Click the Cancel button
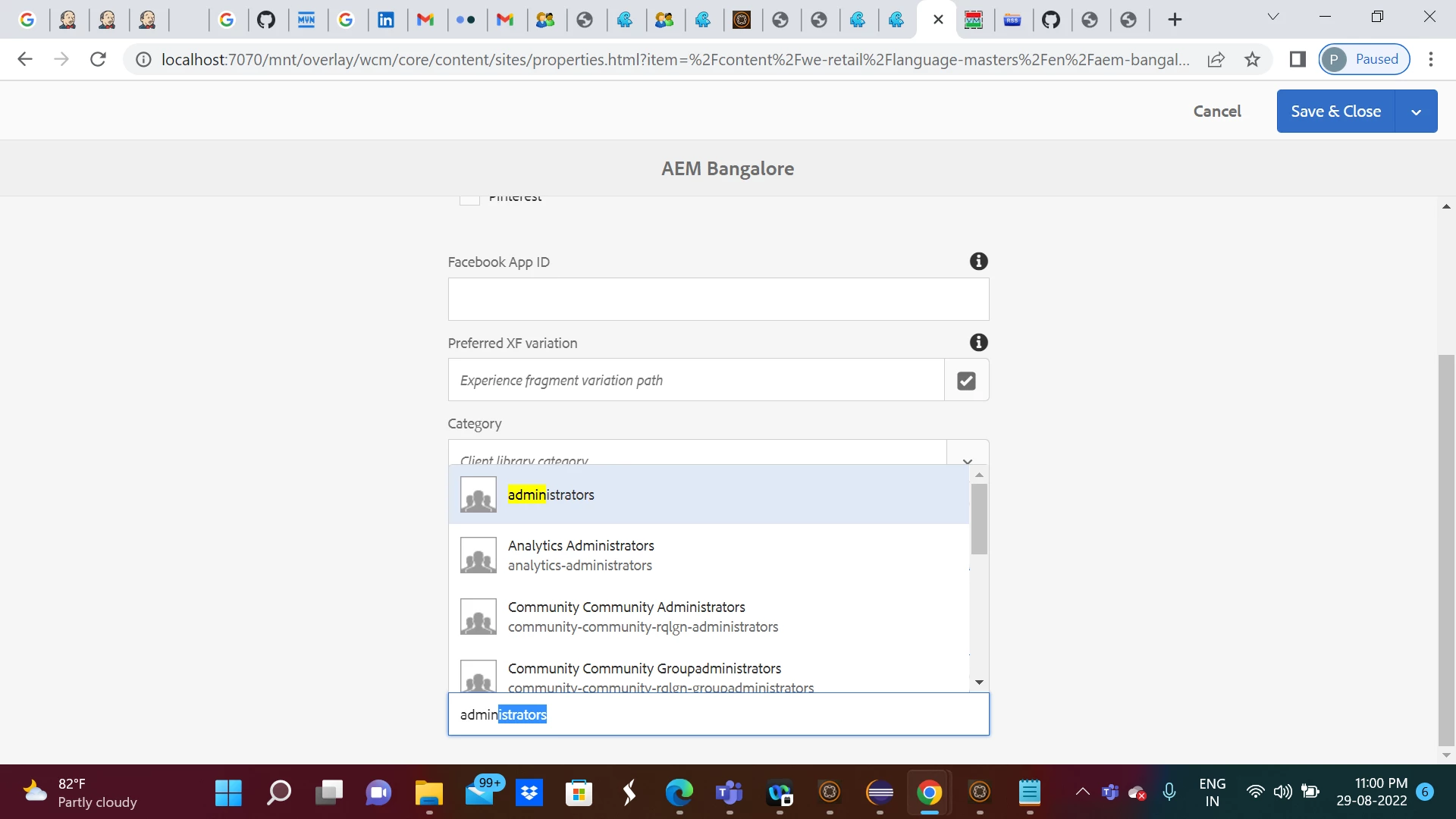The height and width of the screenshot is (819, 1456). click(1217, 111)
